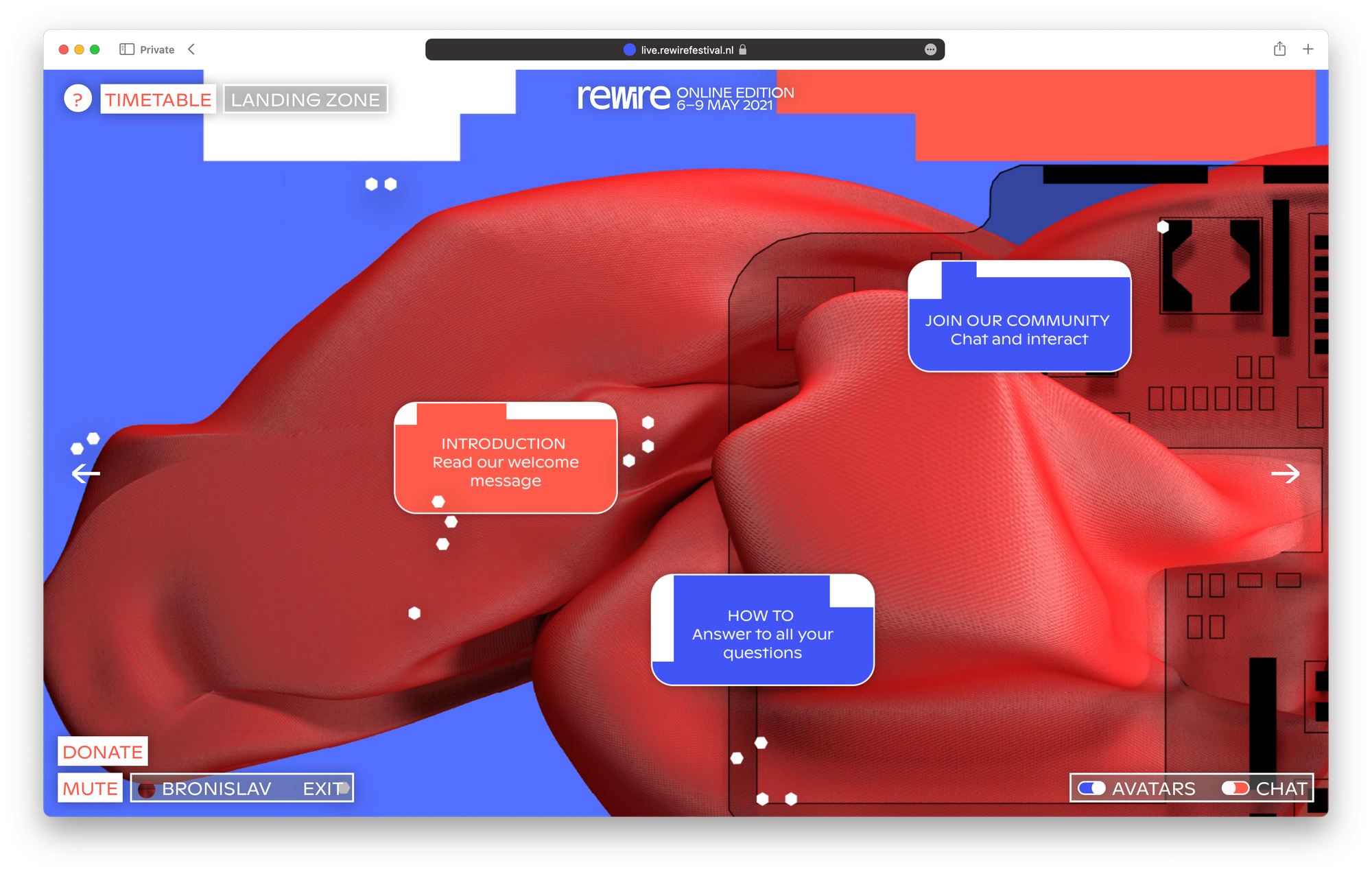
Task: Select the Landing Zone tab
Action: click(305, 99)
